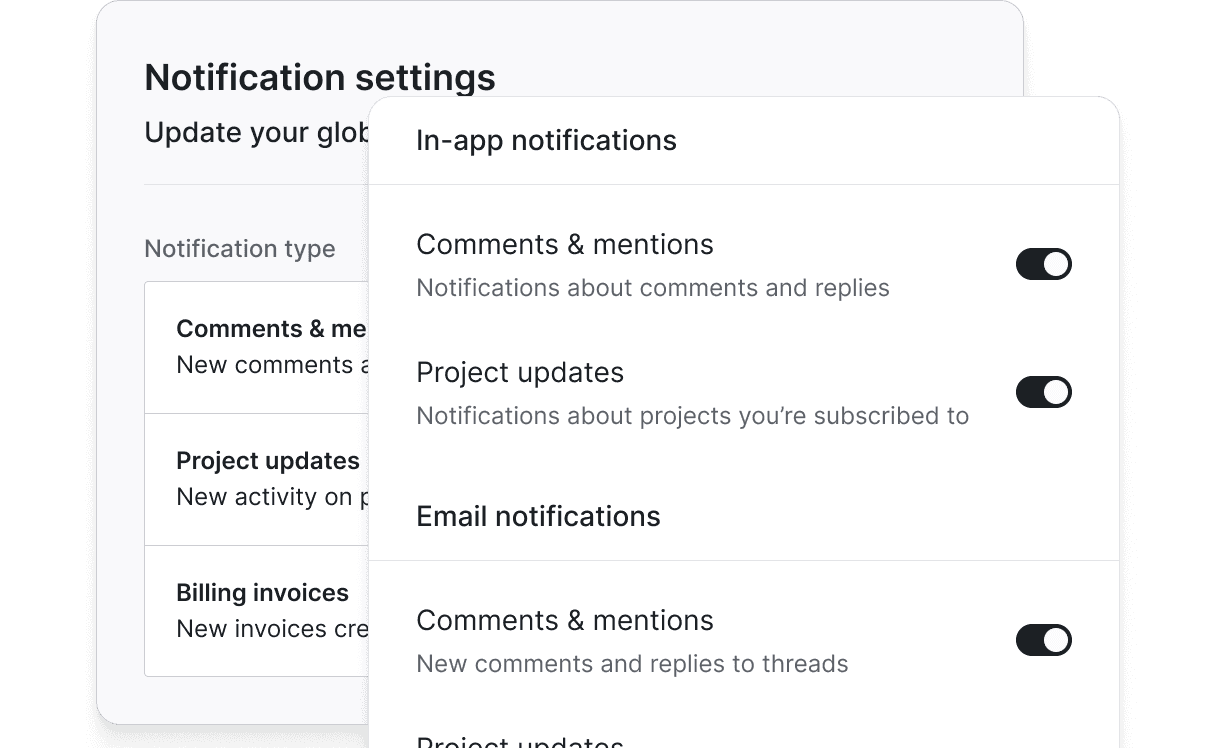The width and height of the screenshot is (1216, 748).
Task: Click the notifications about comments and replies text
Action: [653, 287]
